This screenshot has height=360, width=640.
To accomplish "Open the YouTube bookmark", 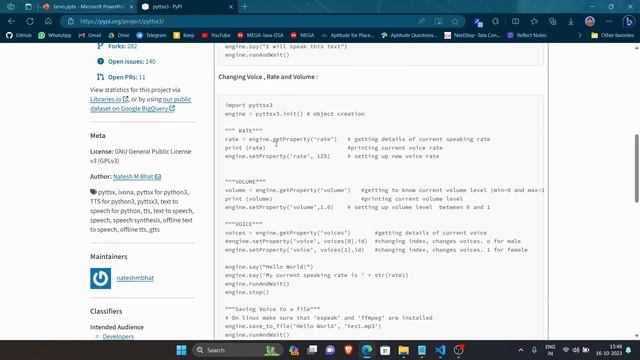I will [216, 35].
